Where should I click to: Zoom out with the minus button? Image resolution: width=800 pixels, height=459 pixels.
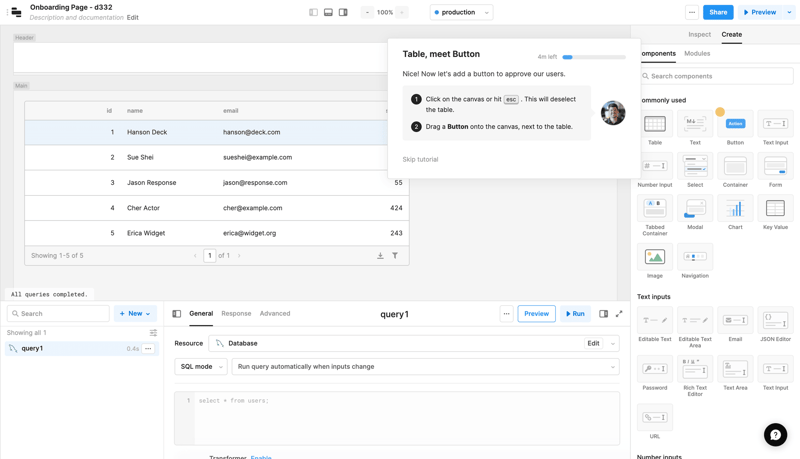367,12
